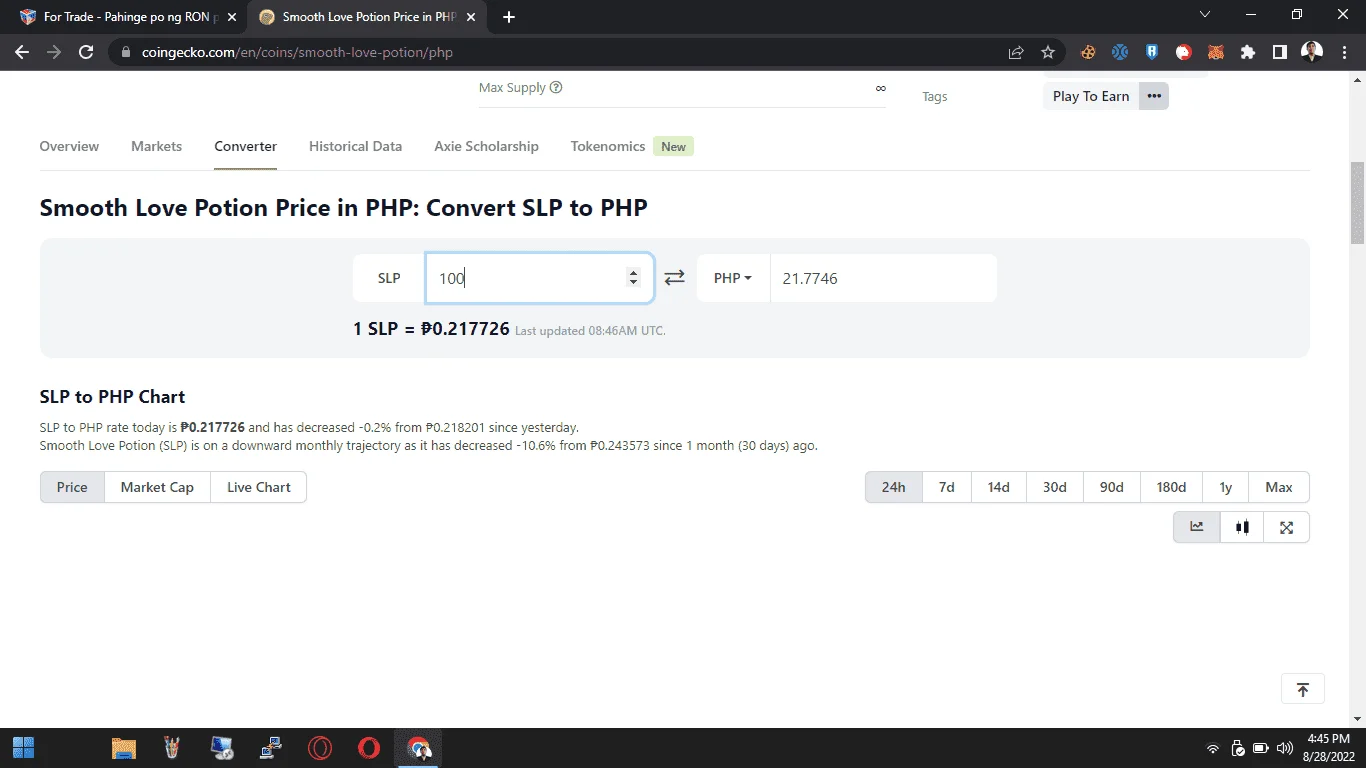1366x768 pixels.
Task: Open the Wi-Fi network tray icon
Action: tap(1213, 748)
